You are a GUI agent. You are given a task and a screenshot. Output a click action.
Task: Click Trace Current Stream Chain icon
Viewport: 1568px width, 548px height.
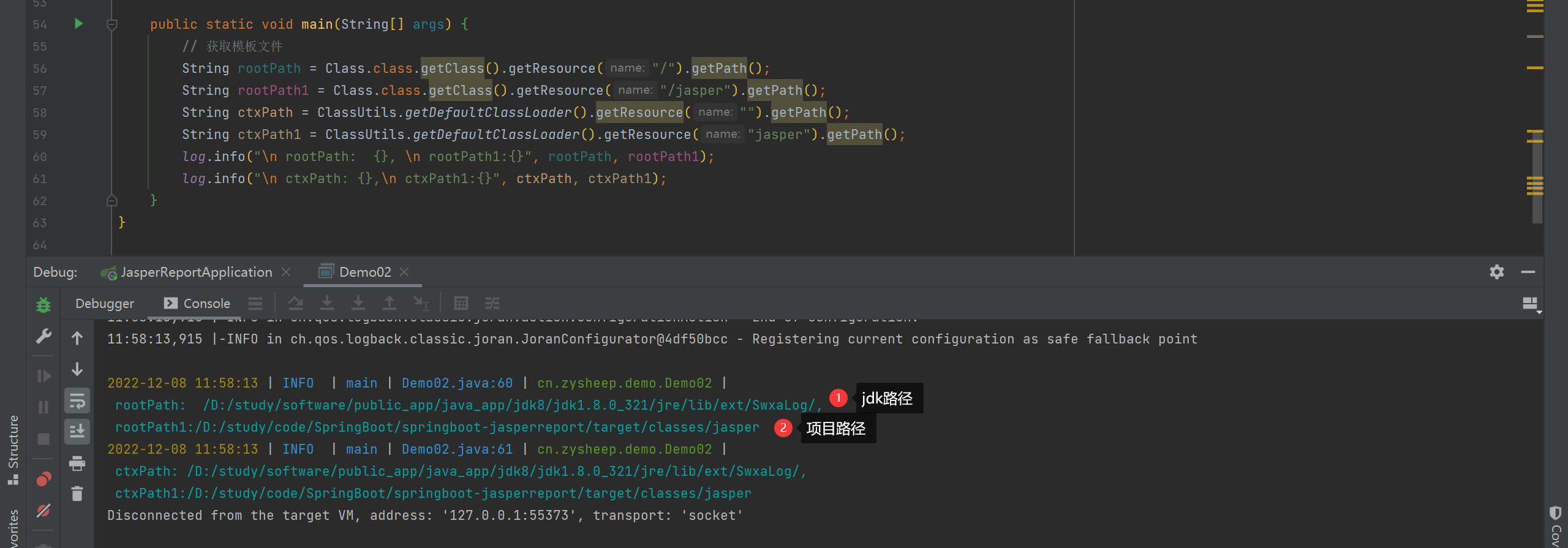point(492,303)
